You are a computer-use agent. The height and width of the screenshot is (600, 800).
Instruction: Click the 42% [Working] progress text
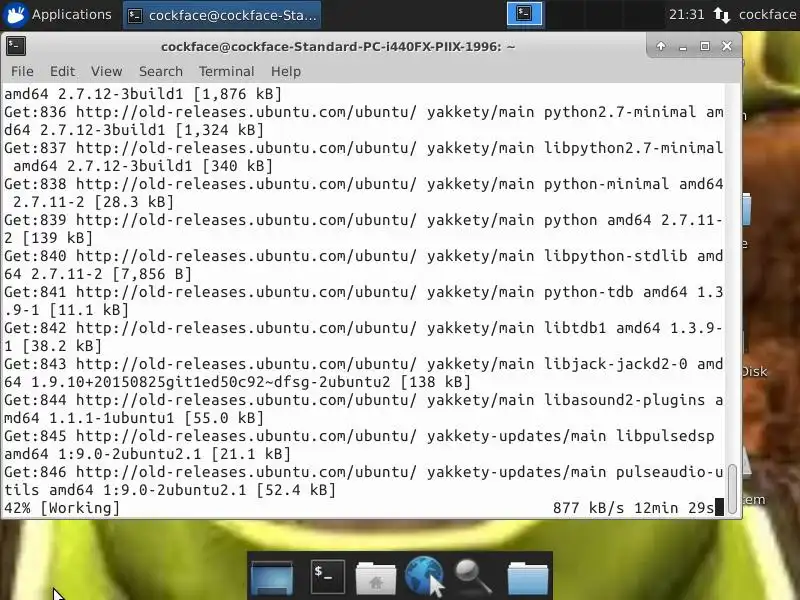coord(62,508)
